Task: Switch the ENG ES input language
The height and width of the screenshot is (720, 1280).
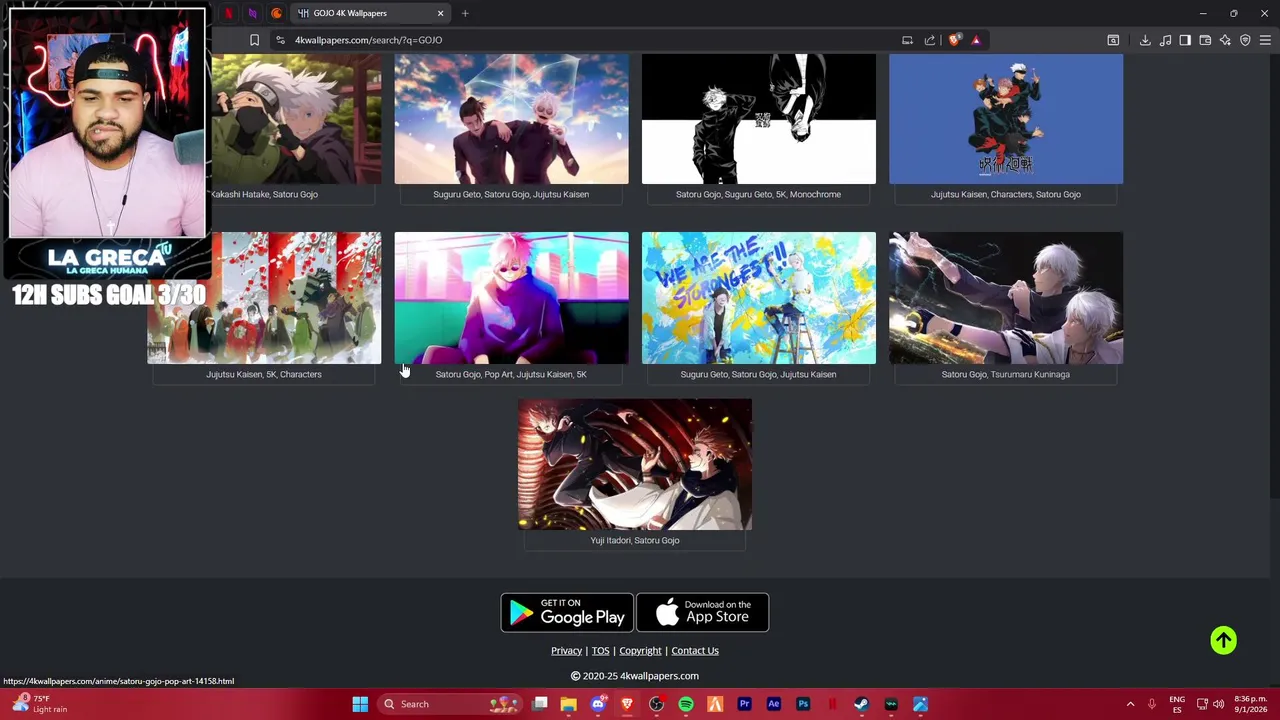Action: 1177,704
